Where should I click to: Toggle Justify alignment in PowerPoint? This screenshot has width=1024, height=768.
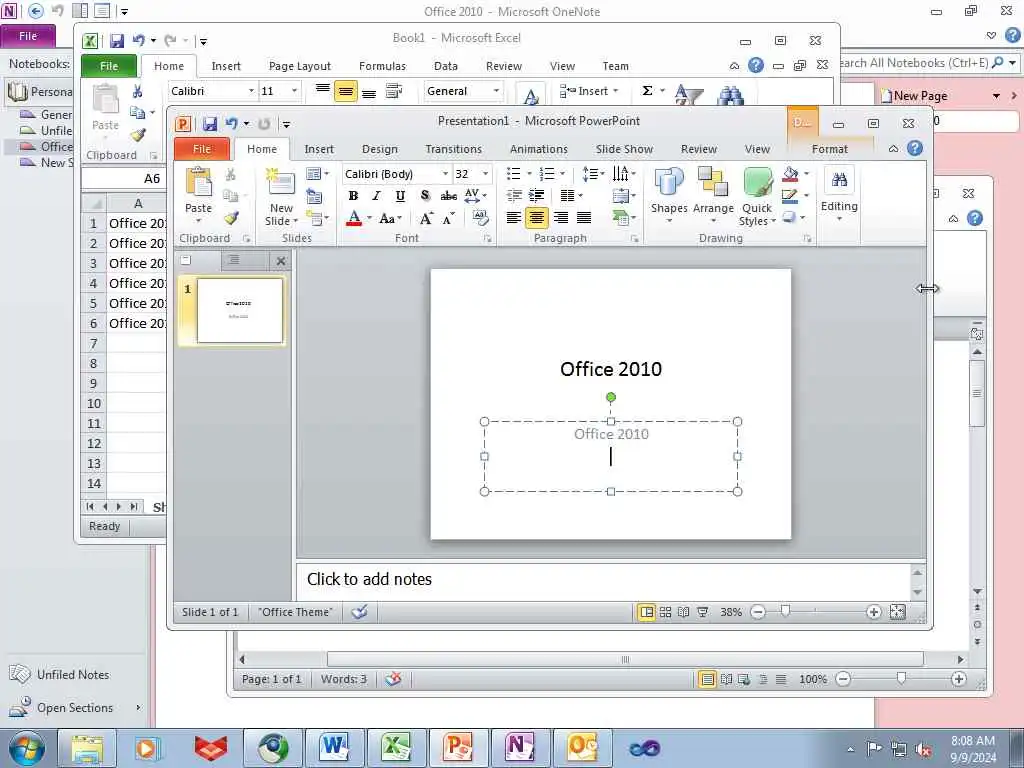tap(584, 217)
